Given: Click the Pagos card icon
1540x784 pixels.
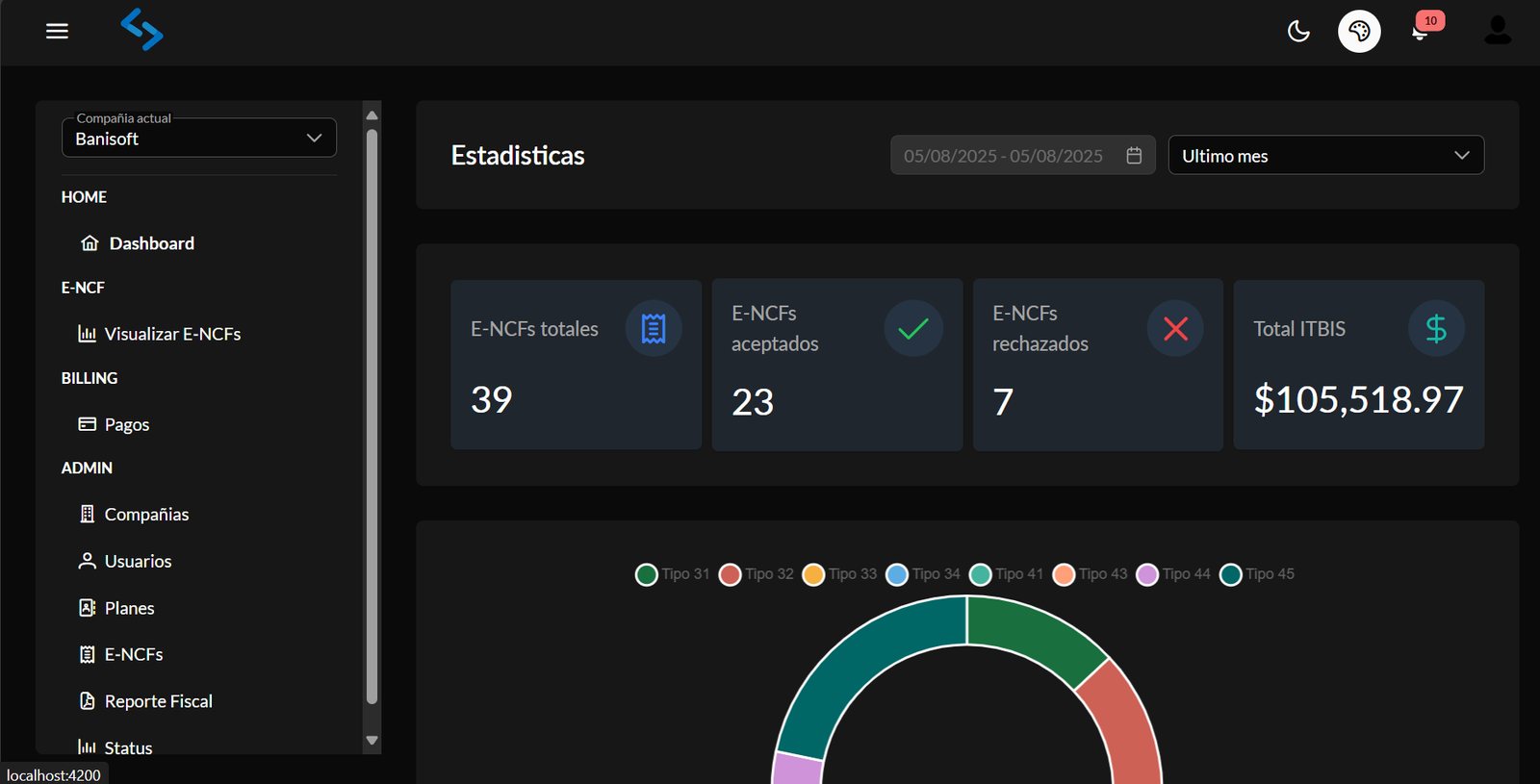Looking at the screenshot, I should click(87, 424).
